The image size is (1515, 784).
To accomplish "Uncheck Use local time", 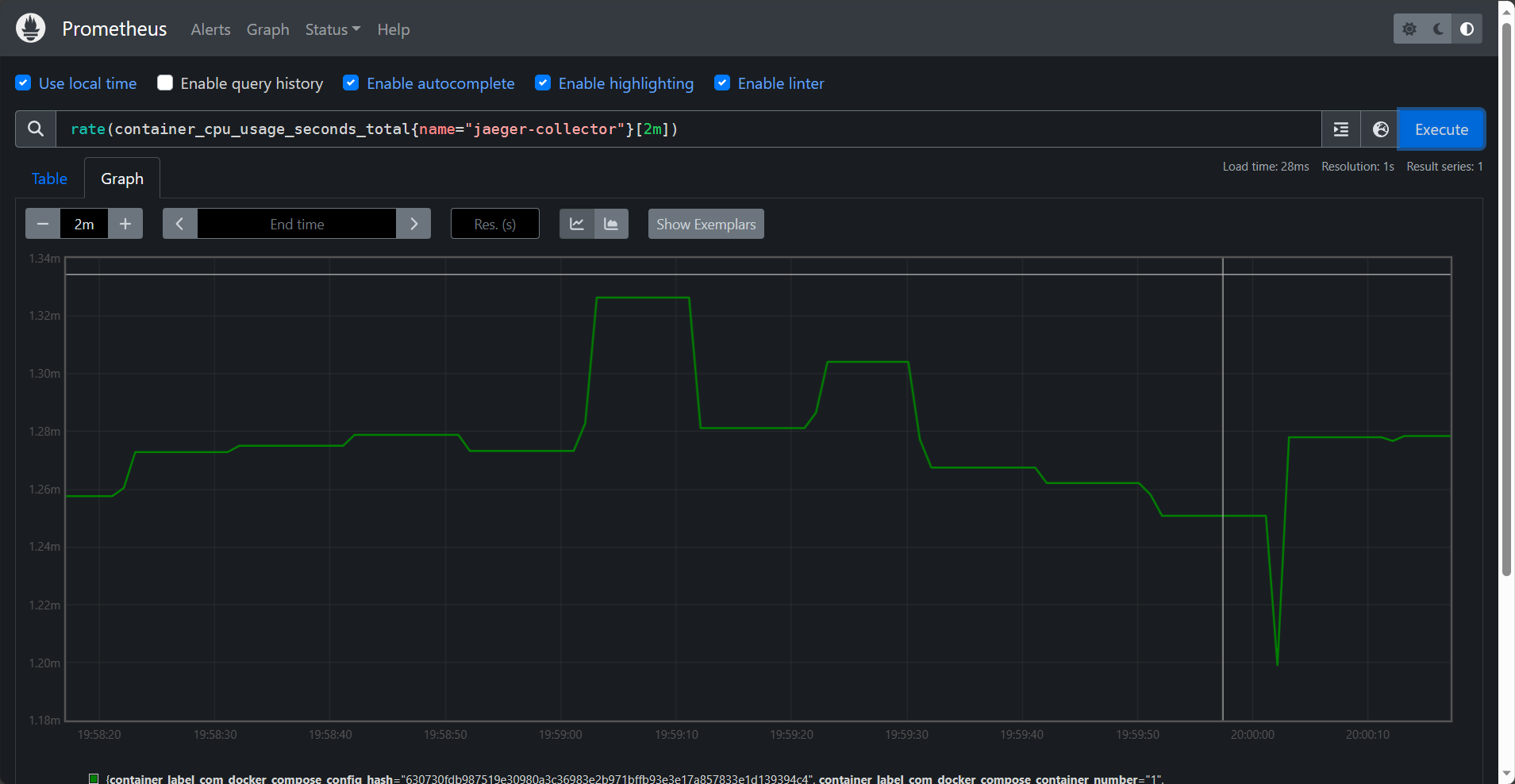I will tap(24, 83).
